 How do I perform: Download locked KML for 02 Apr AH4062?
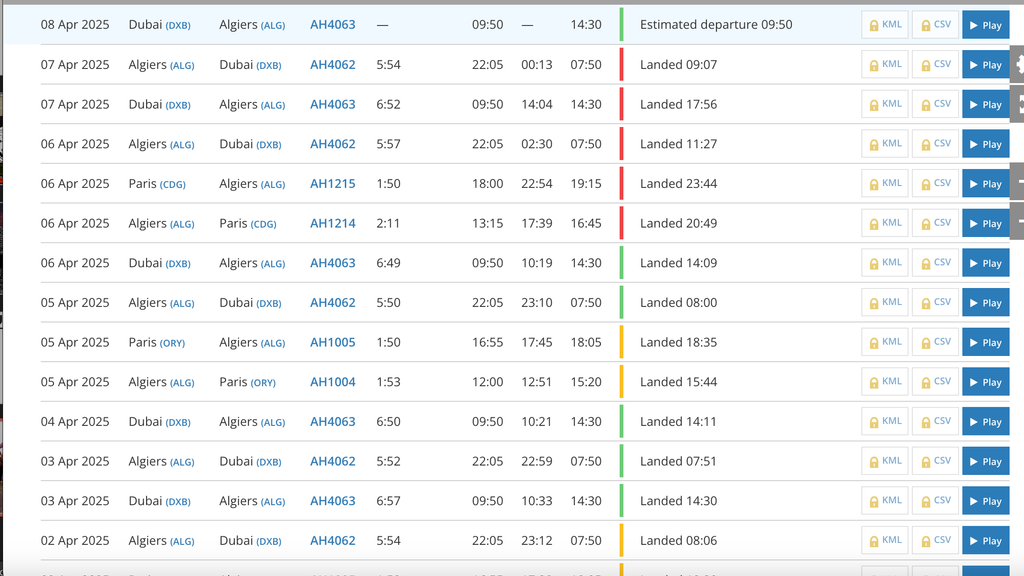pos(885,541)
